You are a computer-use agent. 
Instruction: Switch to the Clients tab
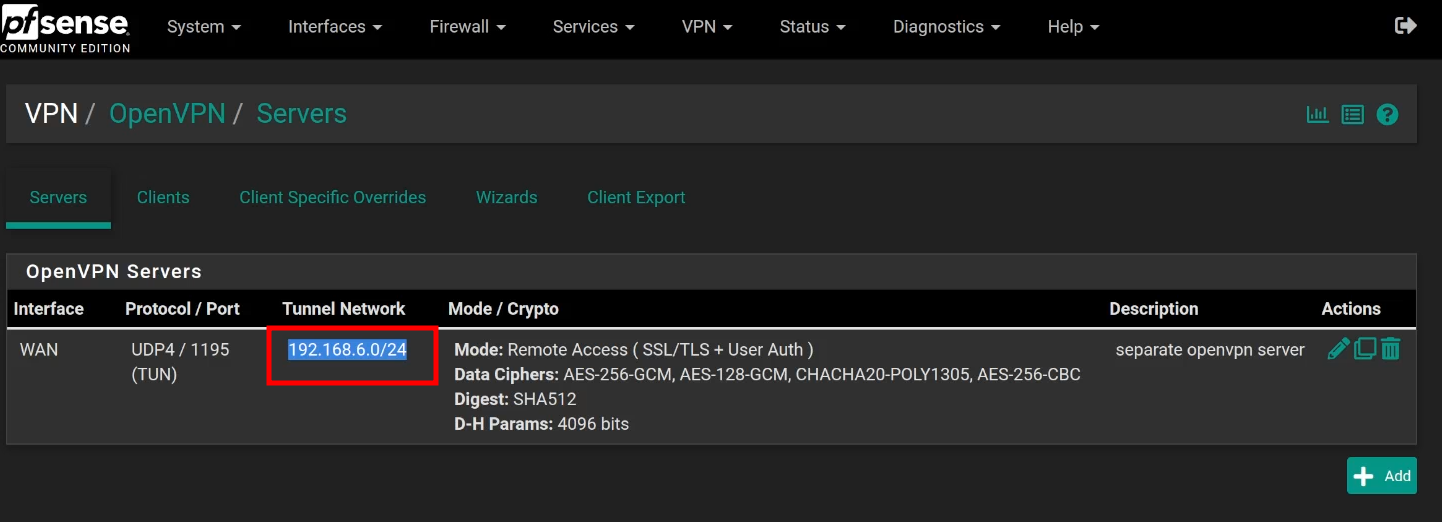[163, 197]
